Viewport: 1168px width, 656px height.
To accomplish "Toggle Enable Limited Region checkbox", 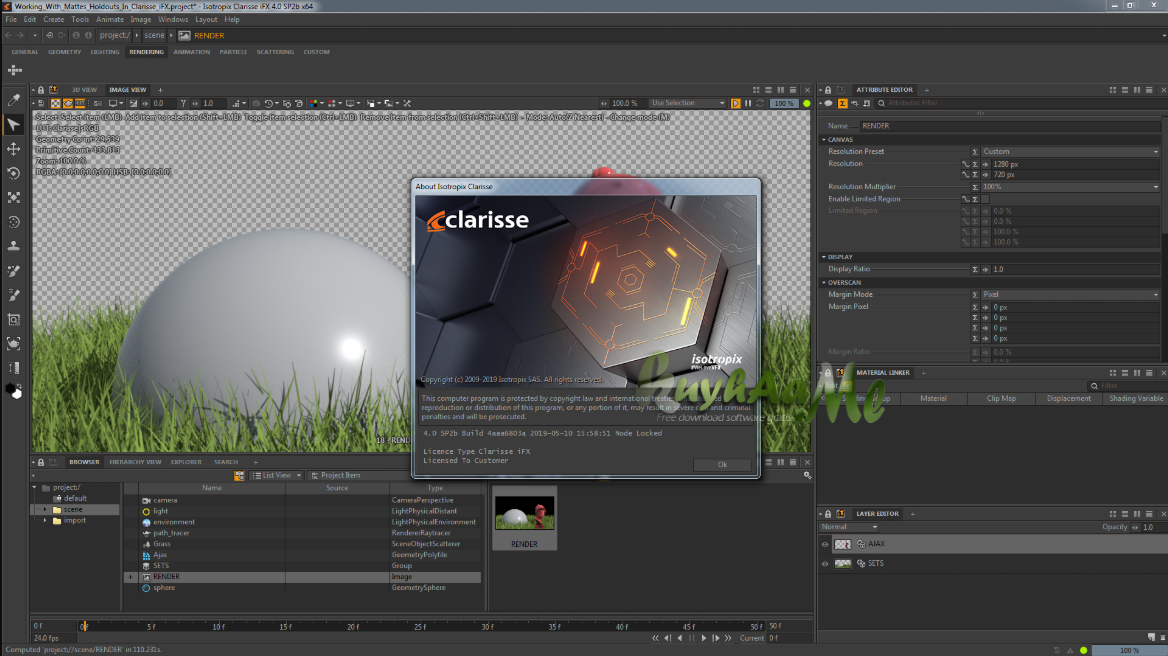I will pos(985,199).
